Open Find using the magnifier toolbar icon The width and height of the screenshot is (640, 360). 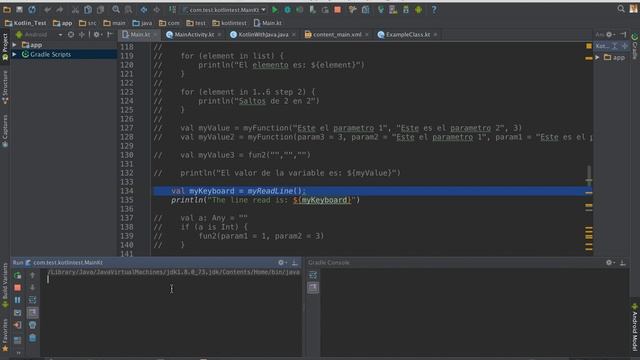pos(116,9)
